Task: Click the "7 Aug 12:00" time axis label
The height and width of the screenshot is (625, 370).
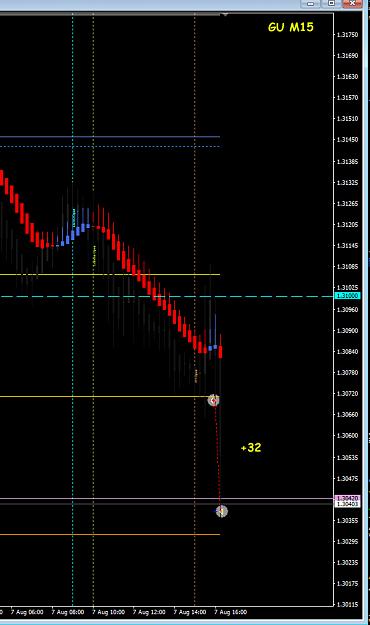Action: coord(149,612)
